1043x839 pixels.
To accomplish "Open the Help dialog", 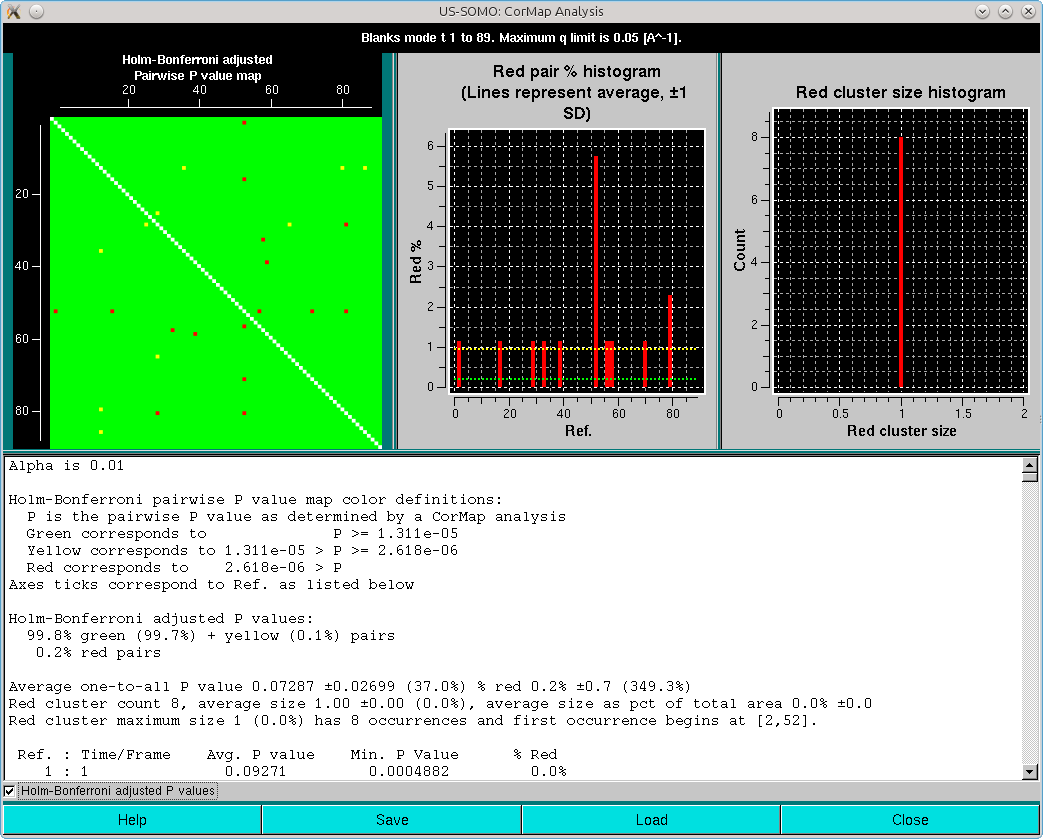I will click(x=130, y=819).
